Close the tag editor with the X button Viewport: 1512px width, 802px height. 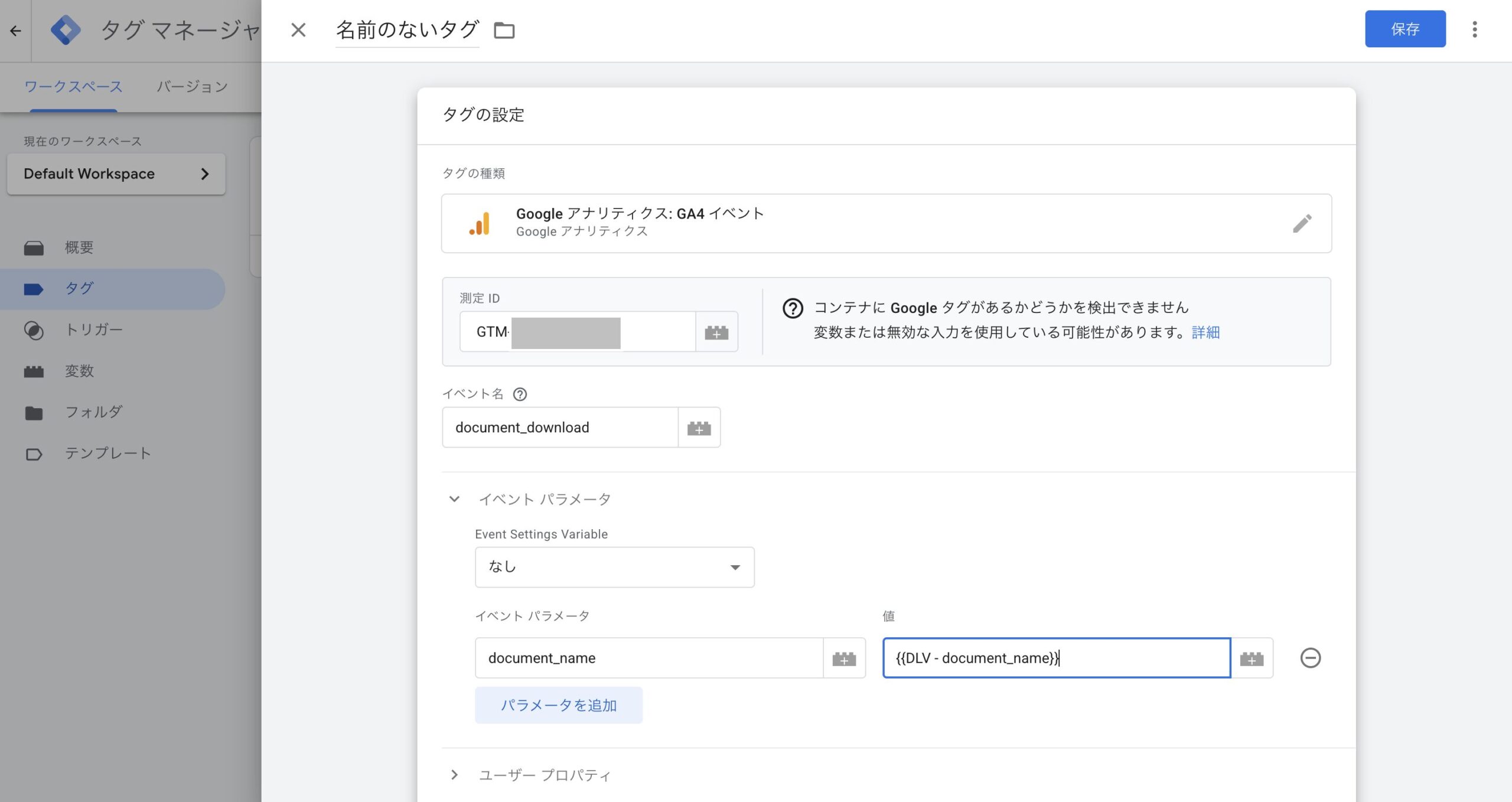tap(298, 30)
